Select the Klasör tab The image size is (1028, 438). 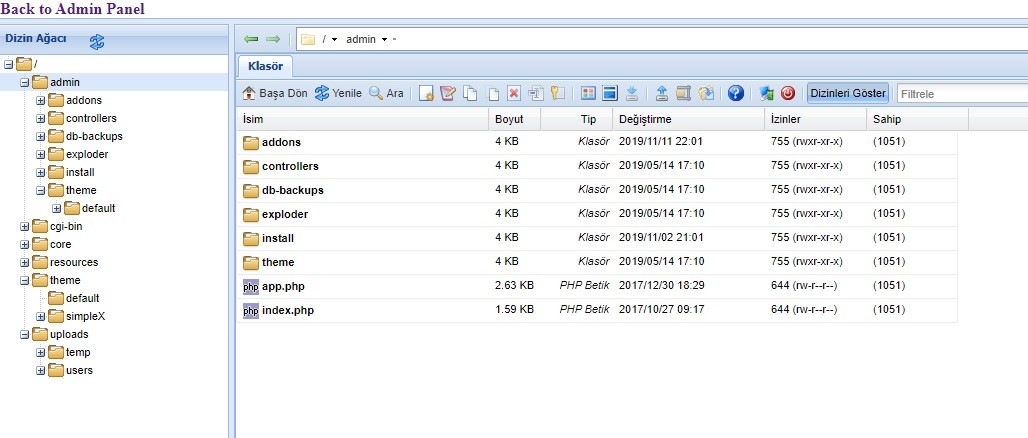(266, 67)
